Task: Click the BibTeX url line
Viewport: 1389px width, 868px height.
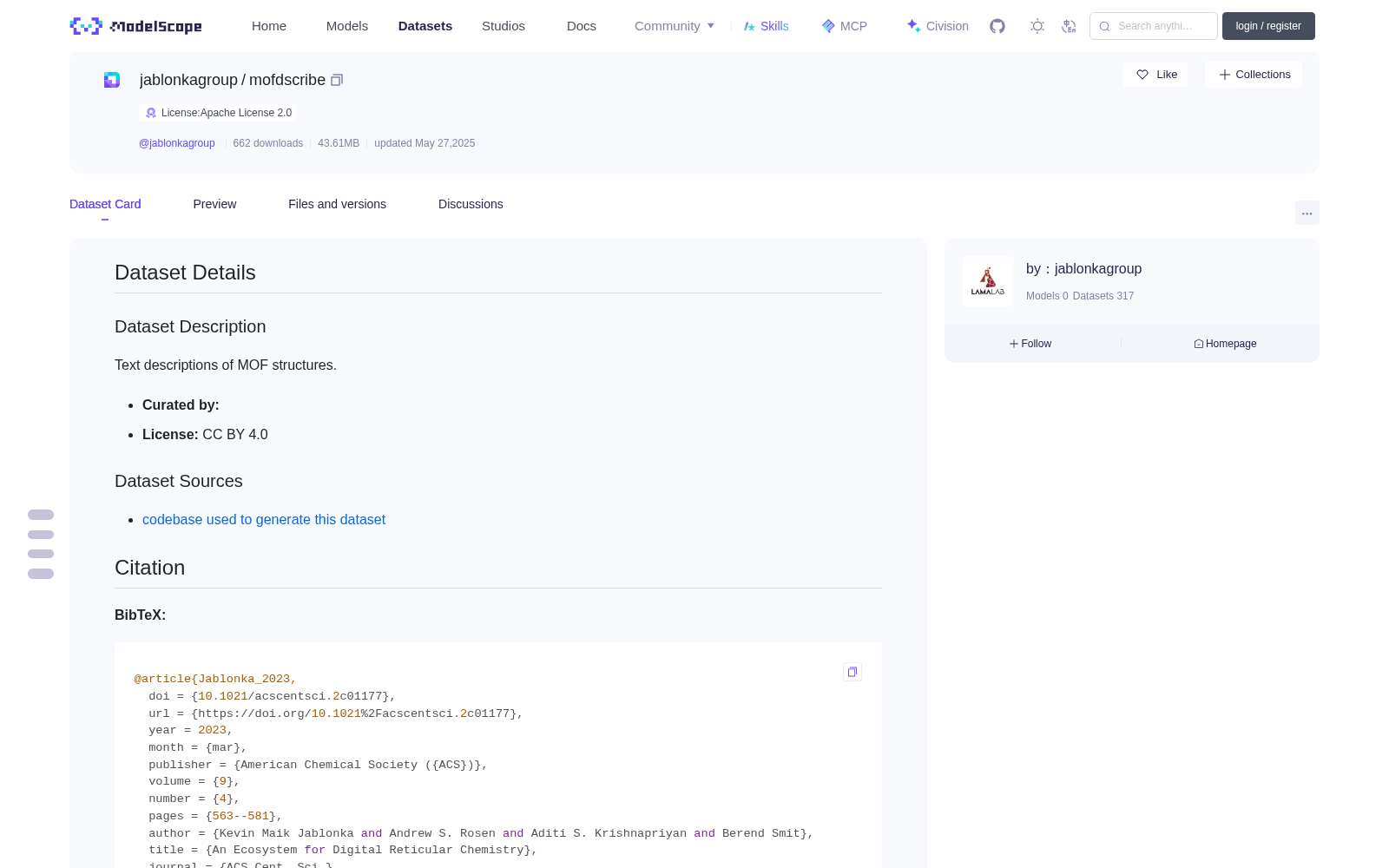Action: coord(336,713)
